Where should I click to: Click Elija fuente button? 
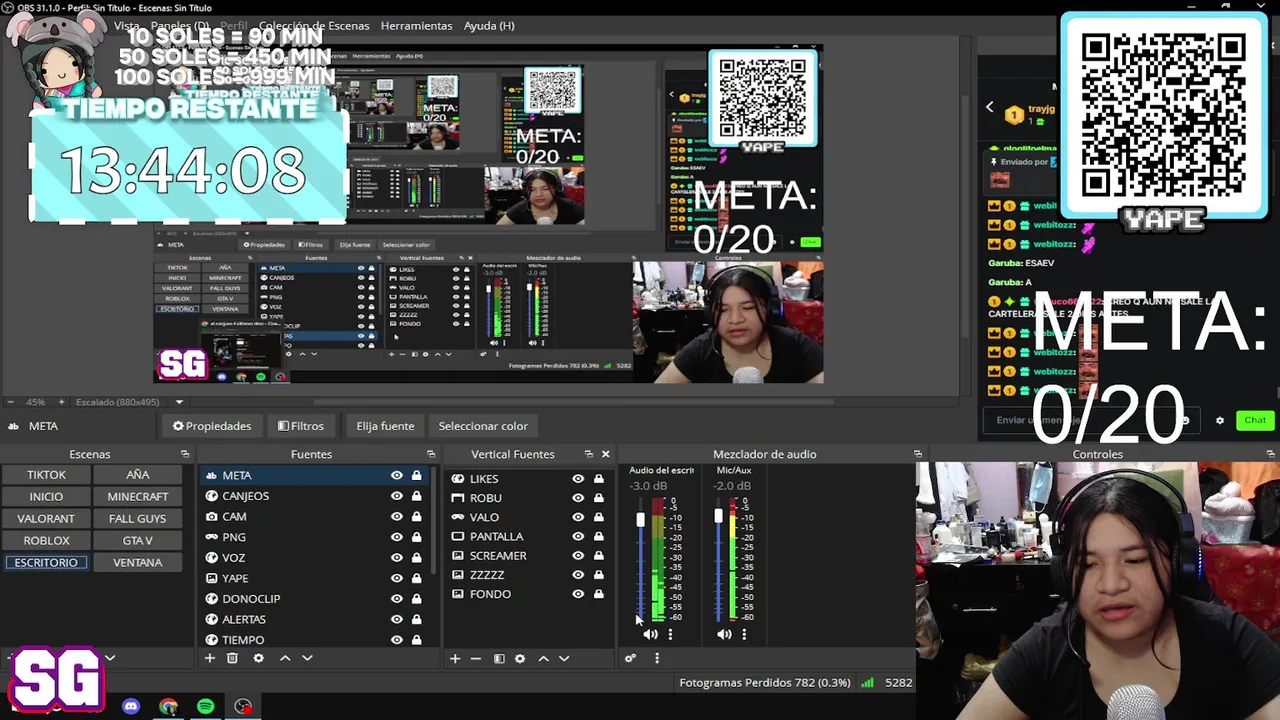pyautogui.click(x=385, y=426)
